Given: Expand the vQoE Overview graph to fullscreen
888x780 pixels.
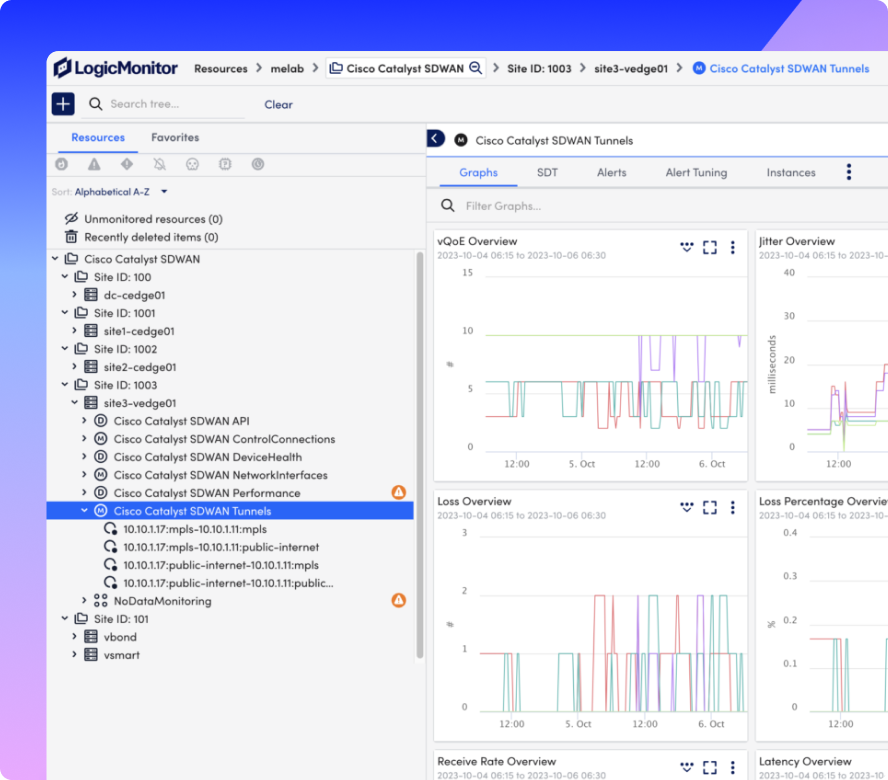Looking at the screenshot, I should (710, 247).
